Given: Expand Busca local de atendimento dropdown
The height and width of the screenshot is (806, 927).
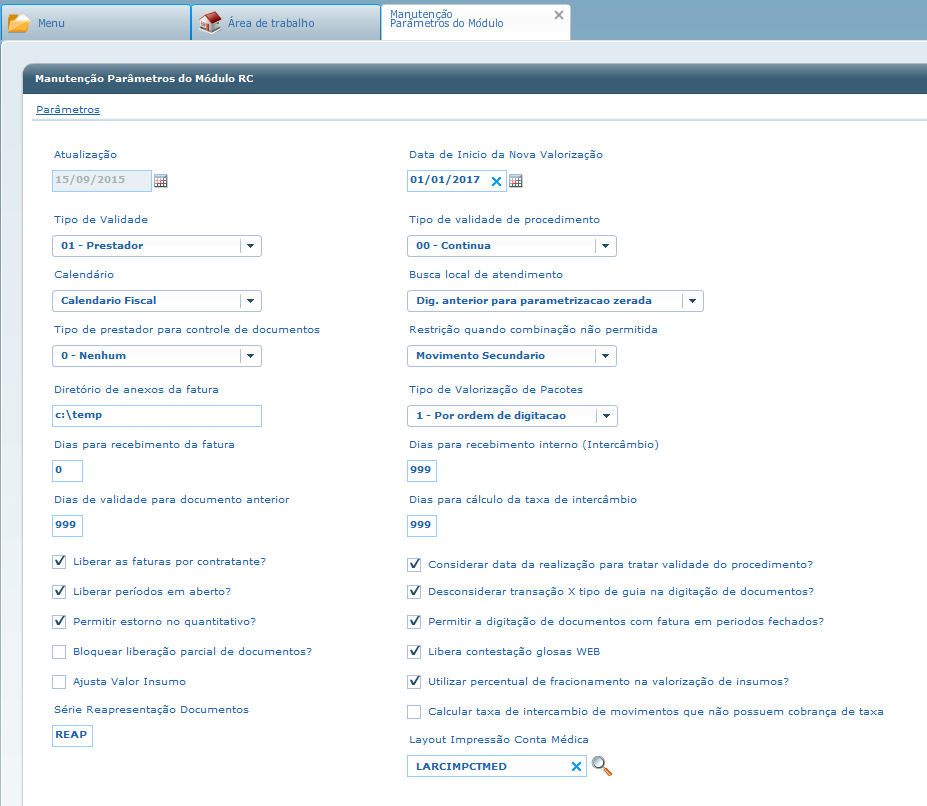Looking at the screenshot, I should 555,301.
